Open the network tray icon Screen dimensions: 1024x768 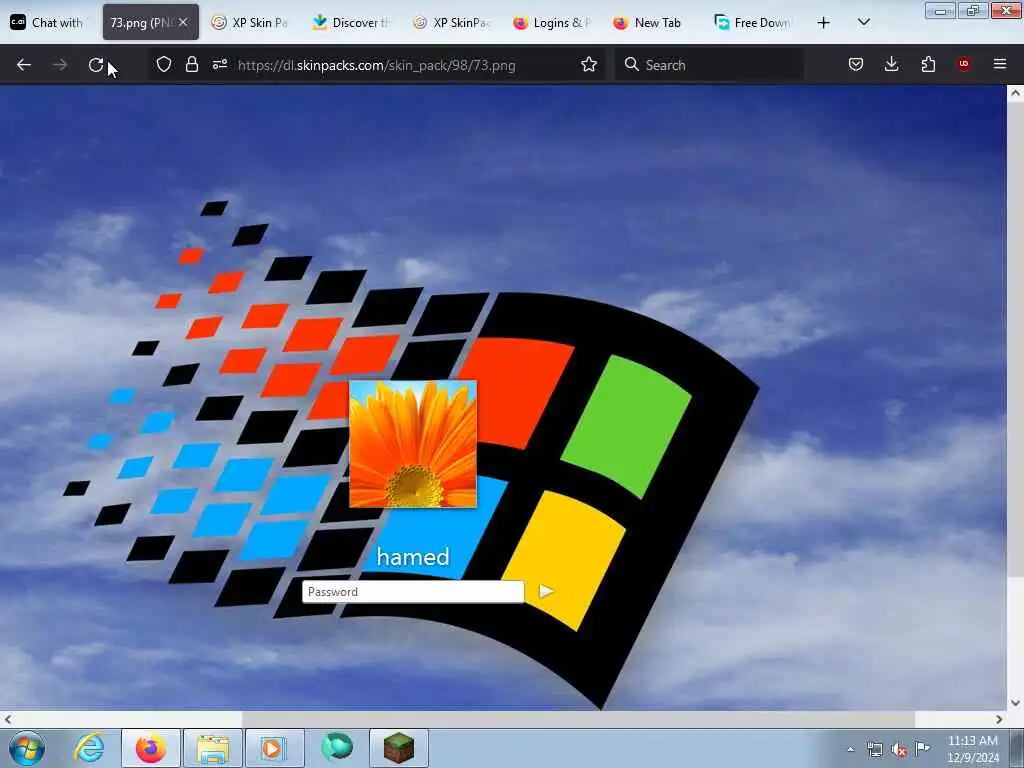[x=874, y=750]
